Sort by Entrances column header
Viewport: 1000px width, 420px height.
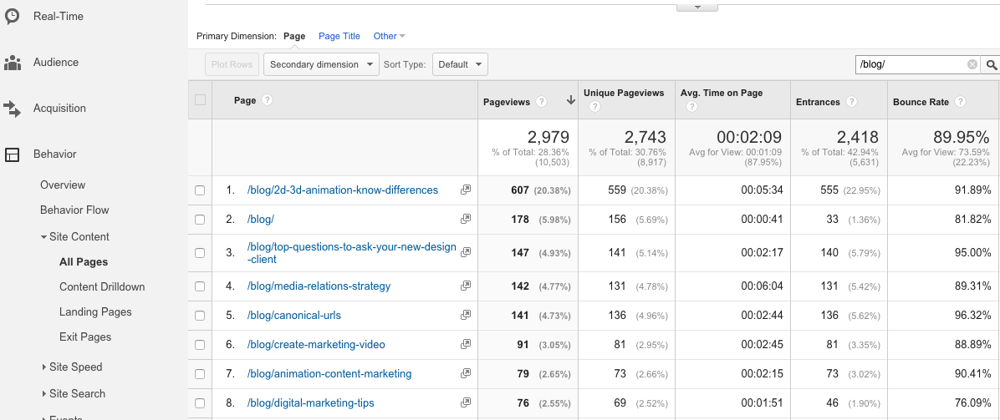click(x=818, y=102)
